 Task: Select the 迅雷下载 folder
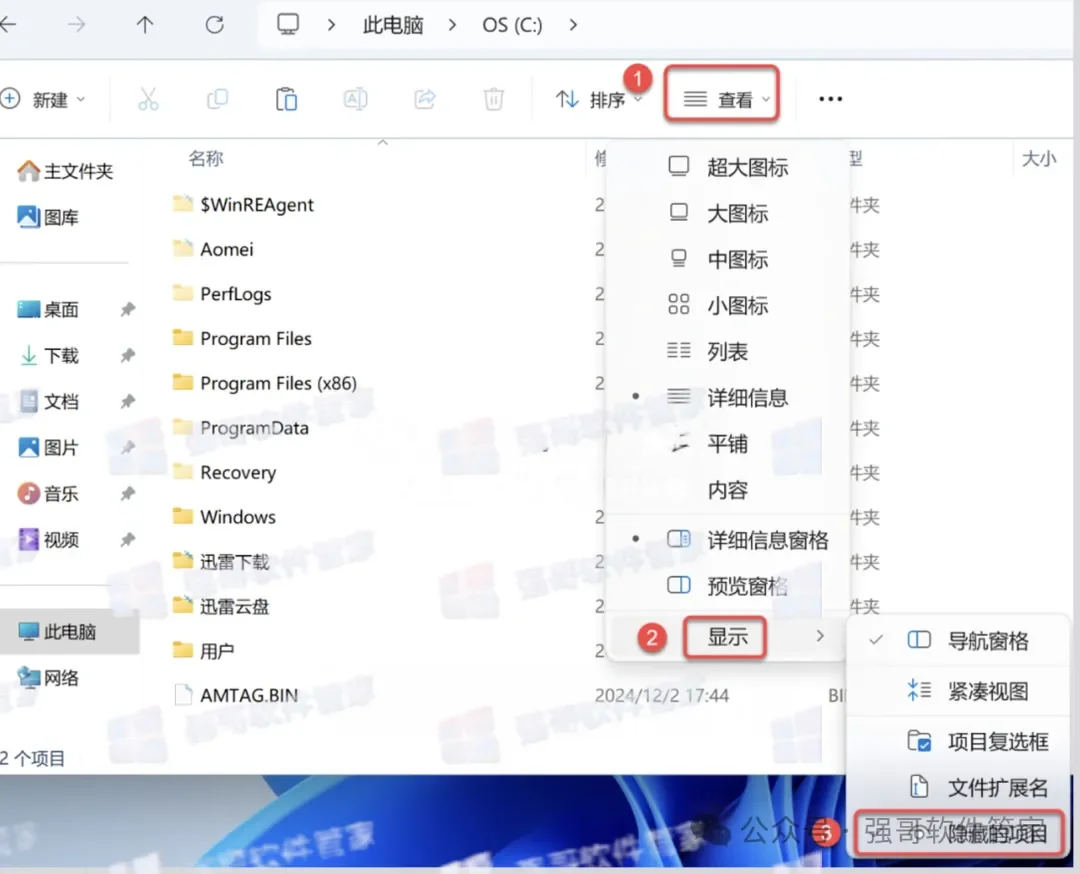click(x=221, y=562)
